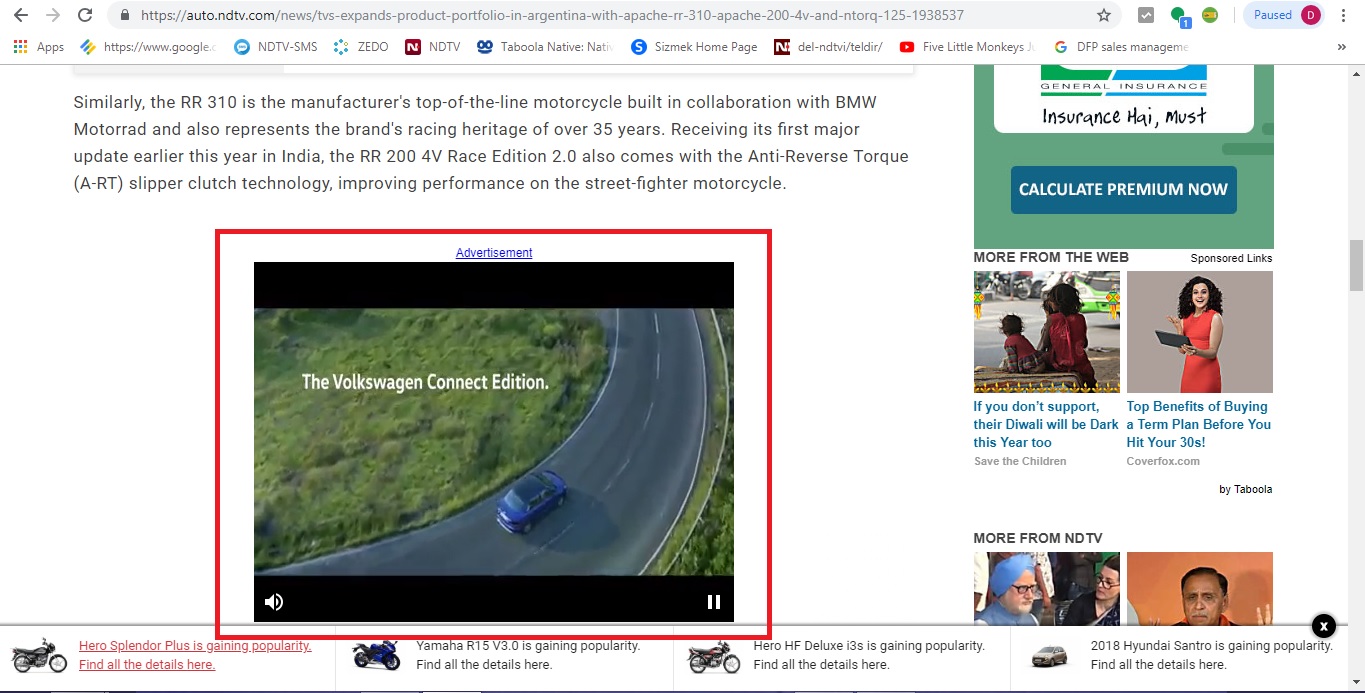Image resolution: width=1365 pixels, height=693 pixels.
Task: Click the Volkswagen Connect Edition video
Action: coord(494,442)
